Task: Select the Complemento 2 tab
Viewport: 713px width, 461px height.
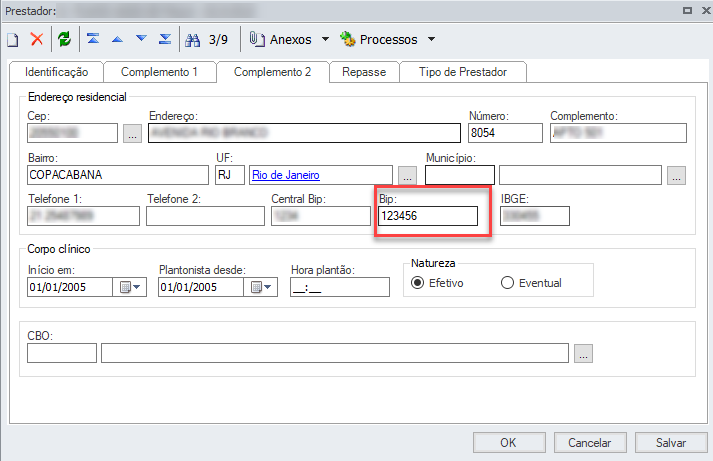Action: (272, 72)
